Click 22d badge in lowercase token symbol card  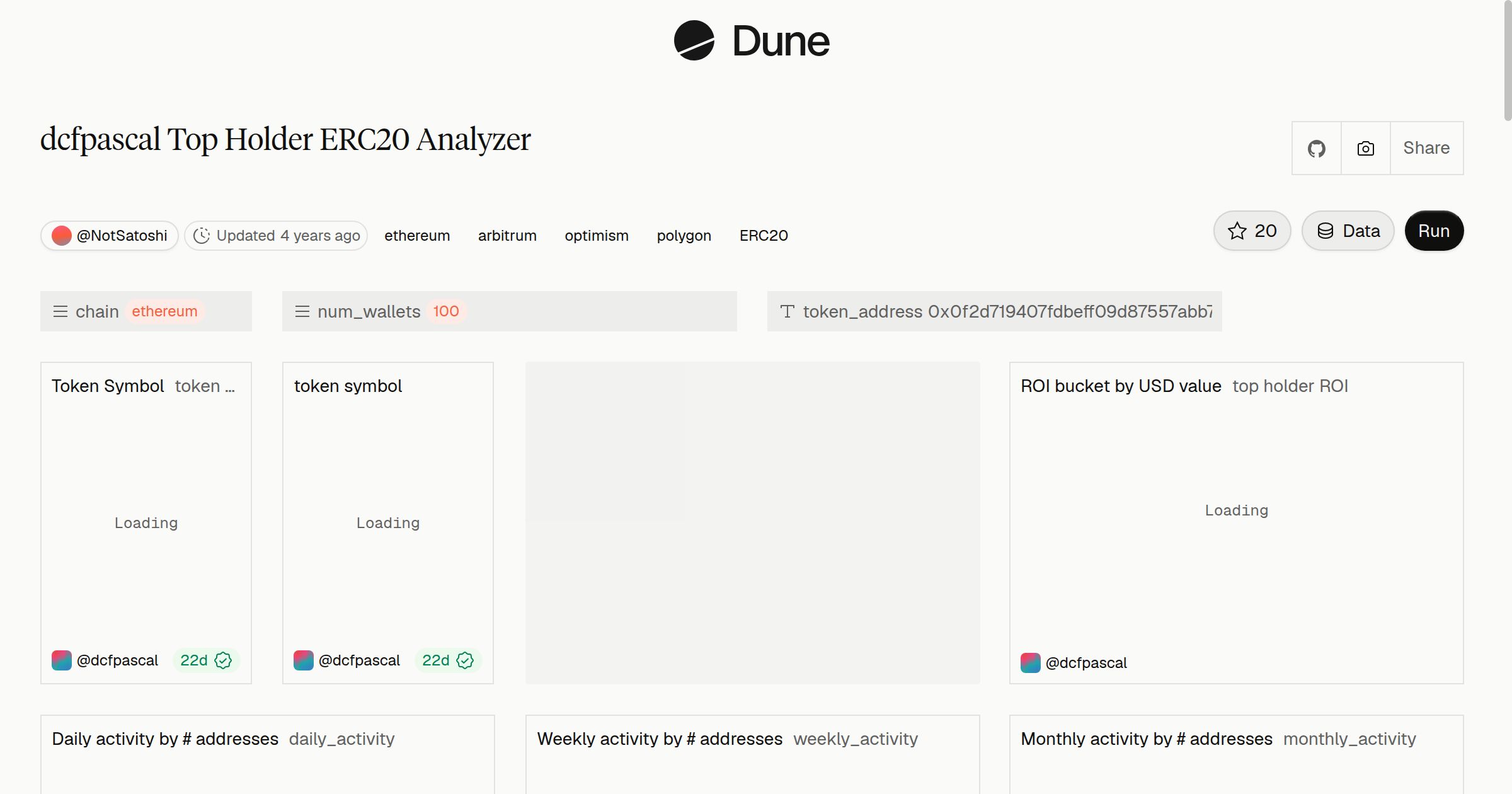(x=448, y=660)
